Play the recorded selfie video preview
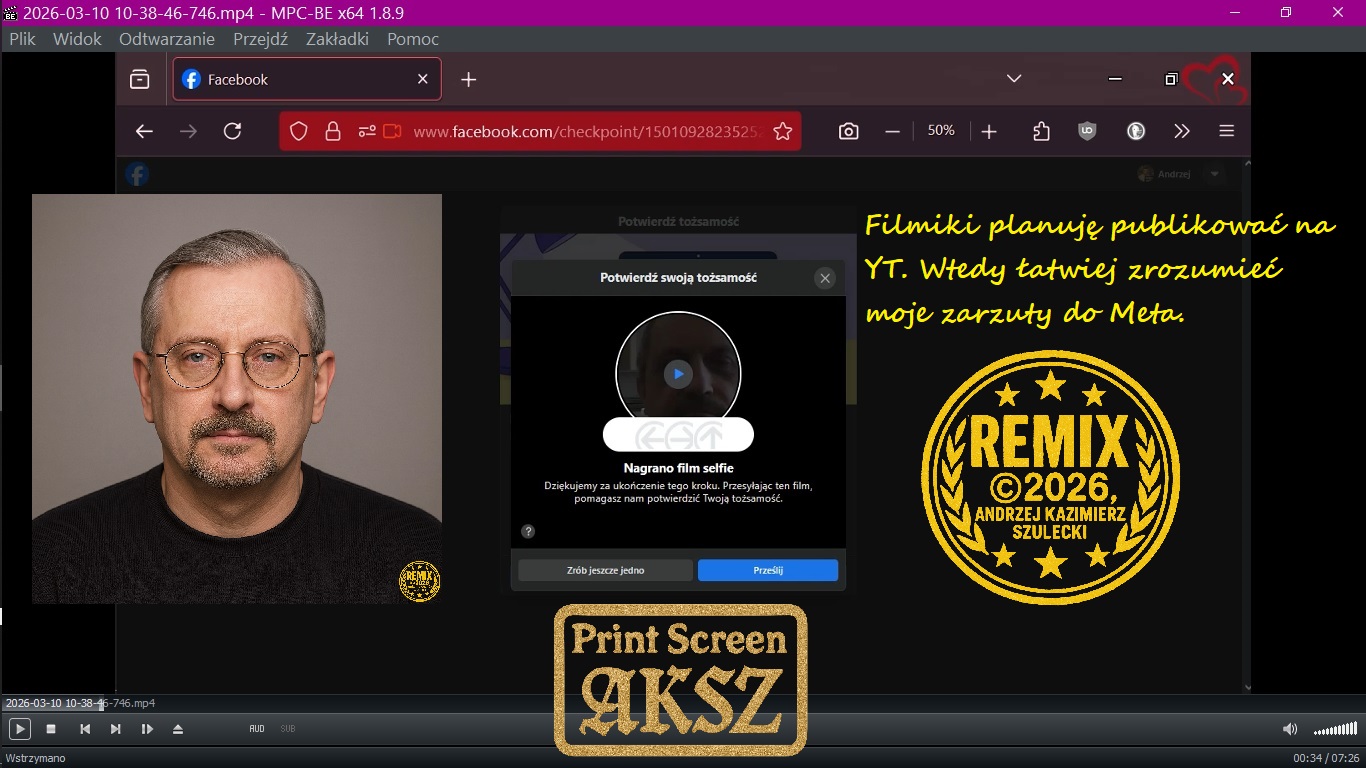Image resolution: width=1366 pixels, height=768 pixels. click(x=678, y=374)
